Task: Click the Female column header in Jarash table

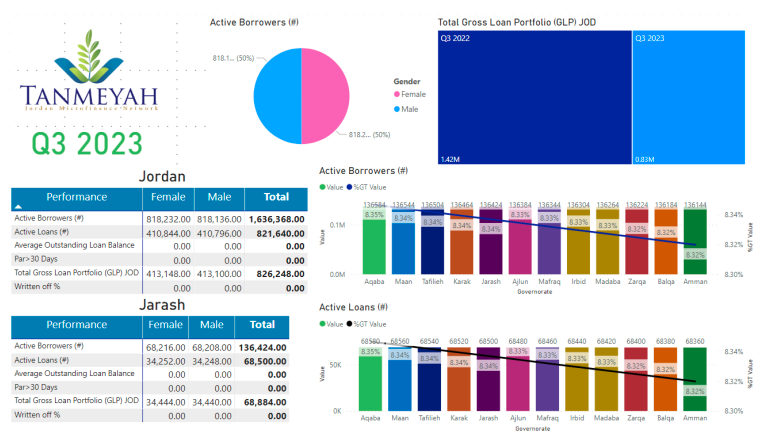Action: pyautogui.click(x=165, y=325)
